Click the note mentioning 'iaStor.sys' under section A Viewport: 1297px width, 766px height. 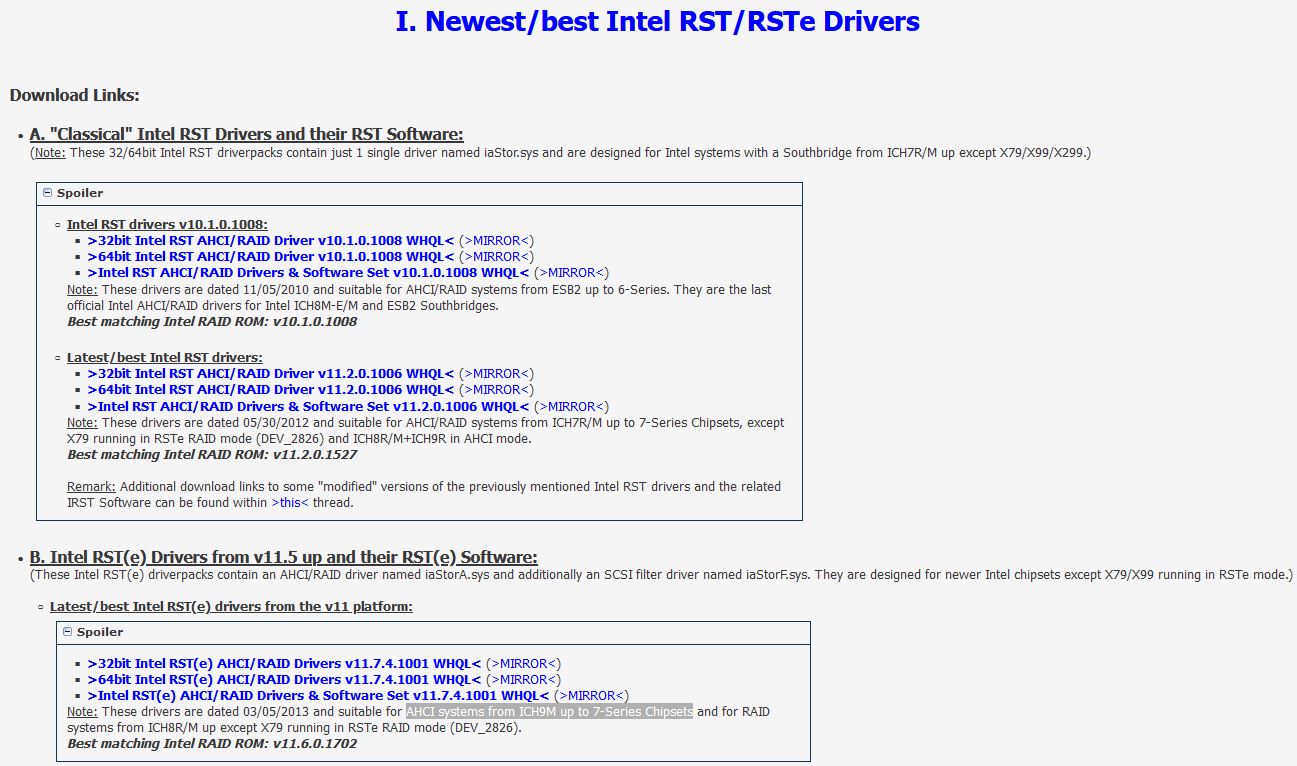pyautogui.click(x=560, y=153)
